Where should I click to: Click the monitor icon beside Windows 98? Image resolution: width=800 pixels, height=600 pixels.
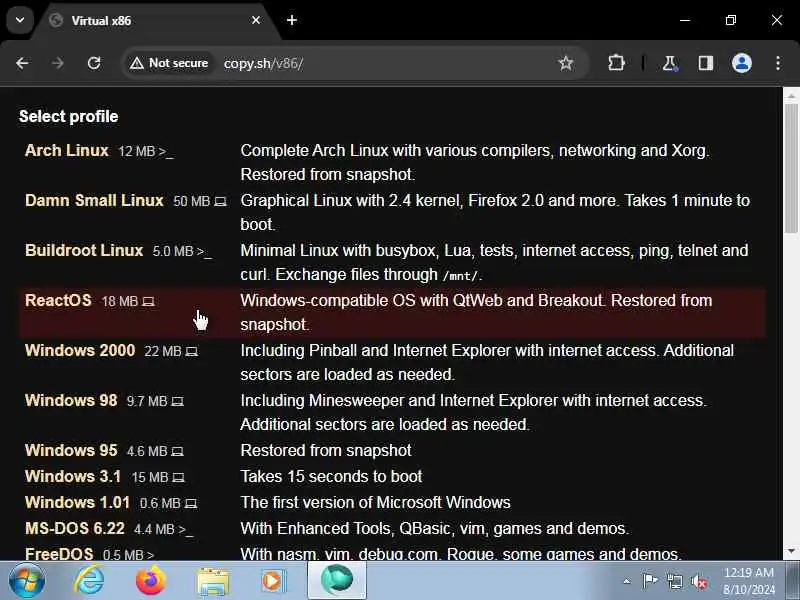177,402
